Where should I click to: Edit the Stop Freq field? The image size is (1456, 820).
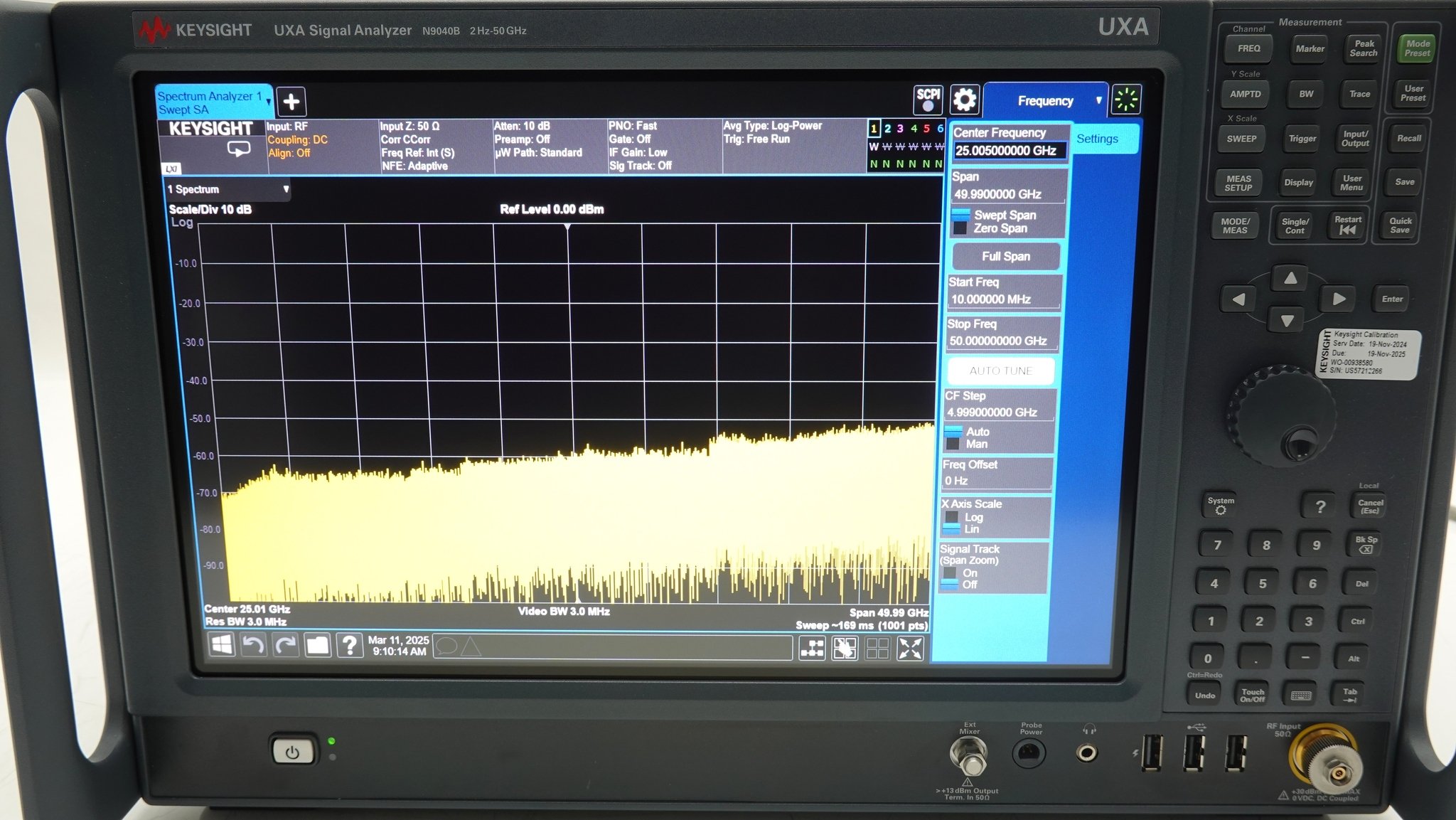tap(1003, 341)
